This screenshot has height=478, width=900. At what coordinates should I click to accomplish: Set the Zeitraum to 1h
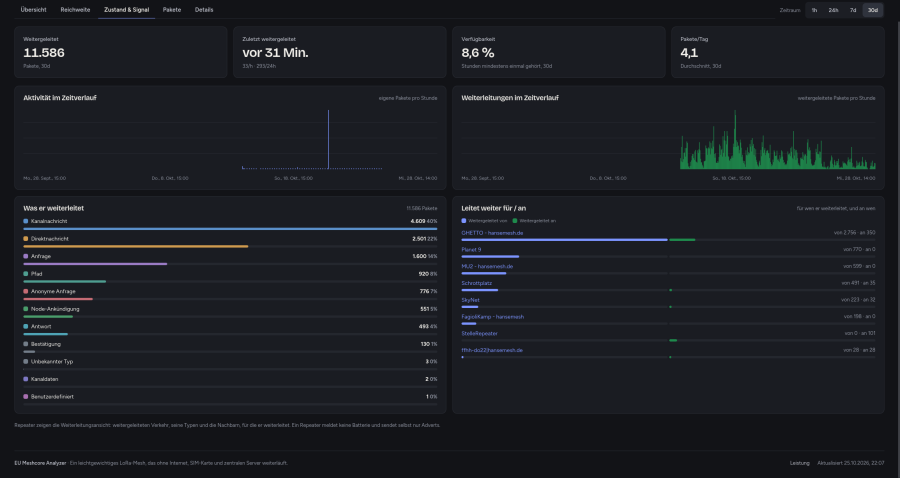814,10
